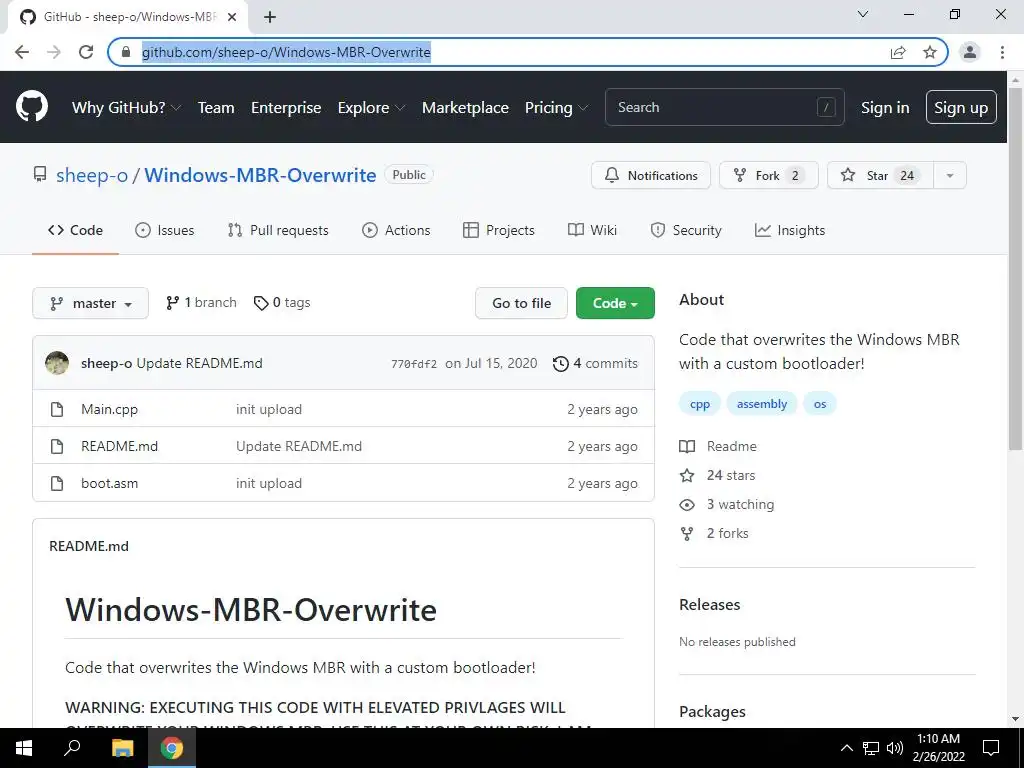Open the tab search chevron in the title bar

(x=863, y=14)
